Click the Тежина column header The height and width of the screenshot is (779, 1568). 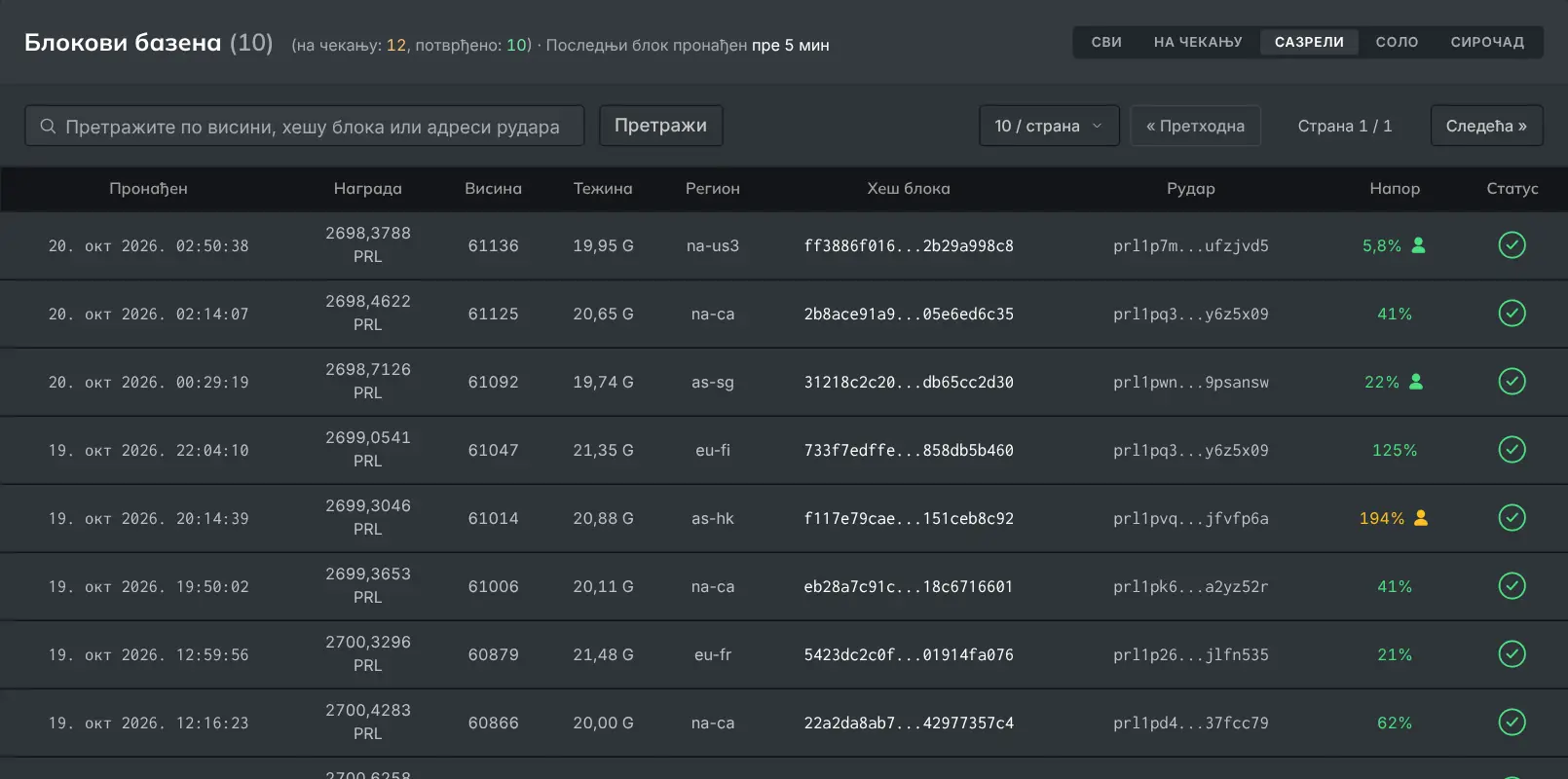click(603, 189)
